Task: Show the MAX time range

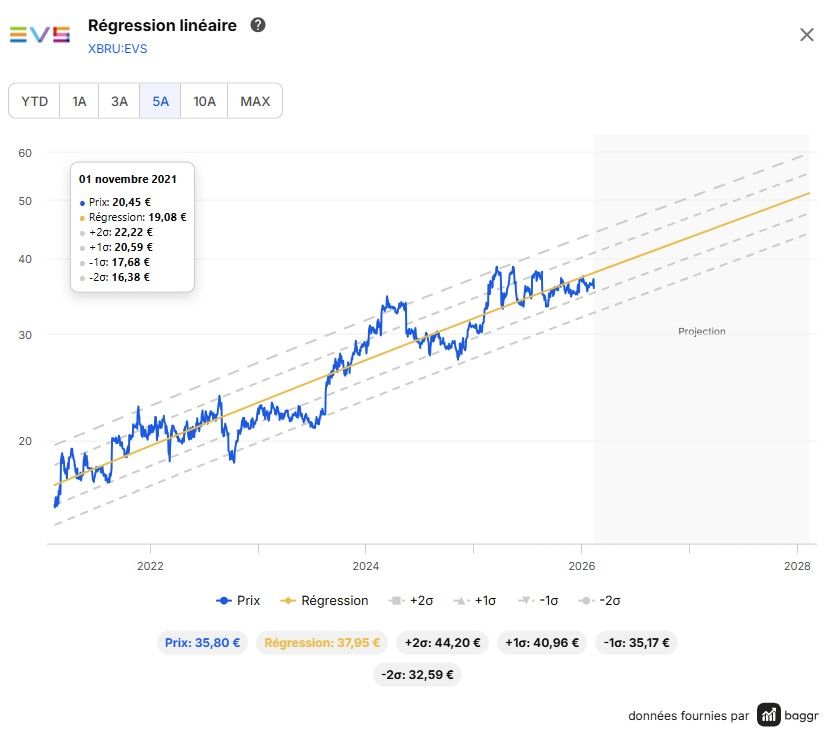Action: pos(255,101)
